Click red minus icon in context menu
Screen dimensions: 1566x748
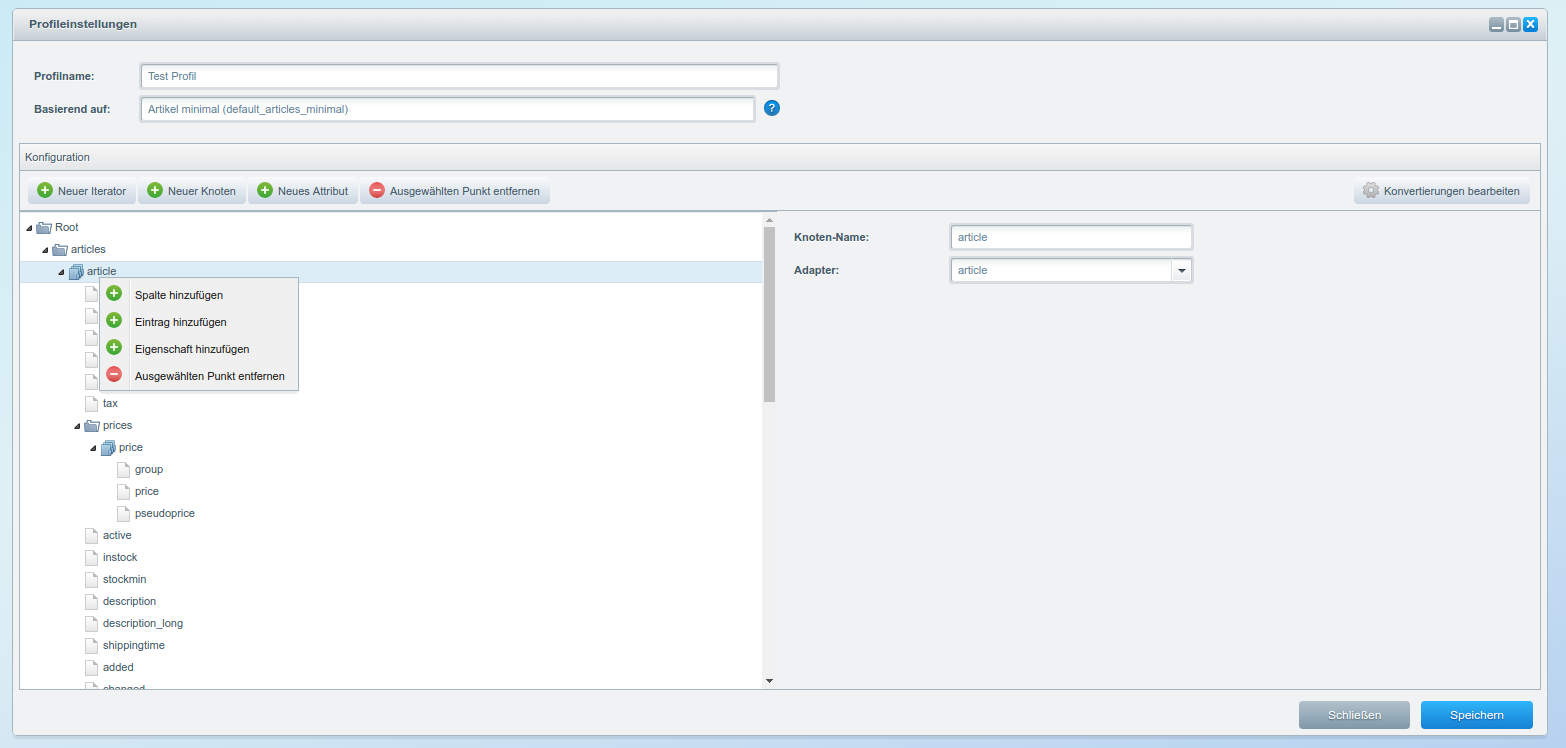tap(114, 374)
